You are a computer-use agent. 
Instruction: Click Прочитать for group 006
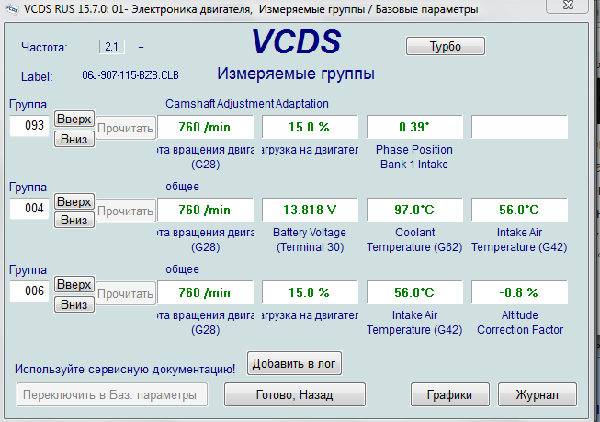126,293
